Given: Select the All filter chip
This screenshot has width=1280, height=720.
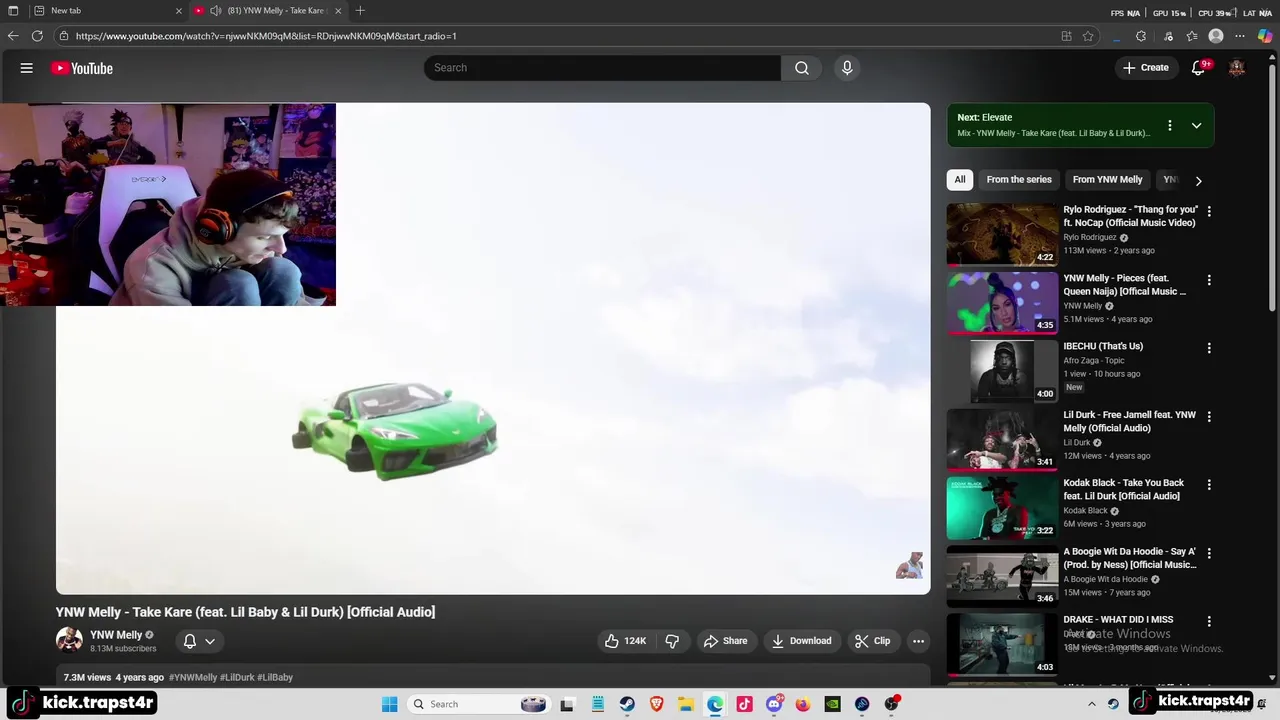Looking at the screenshot, I should pos(960,180).
